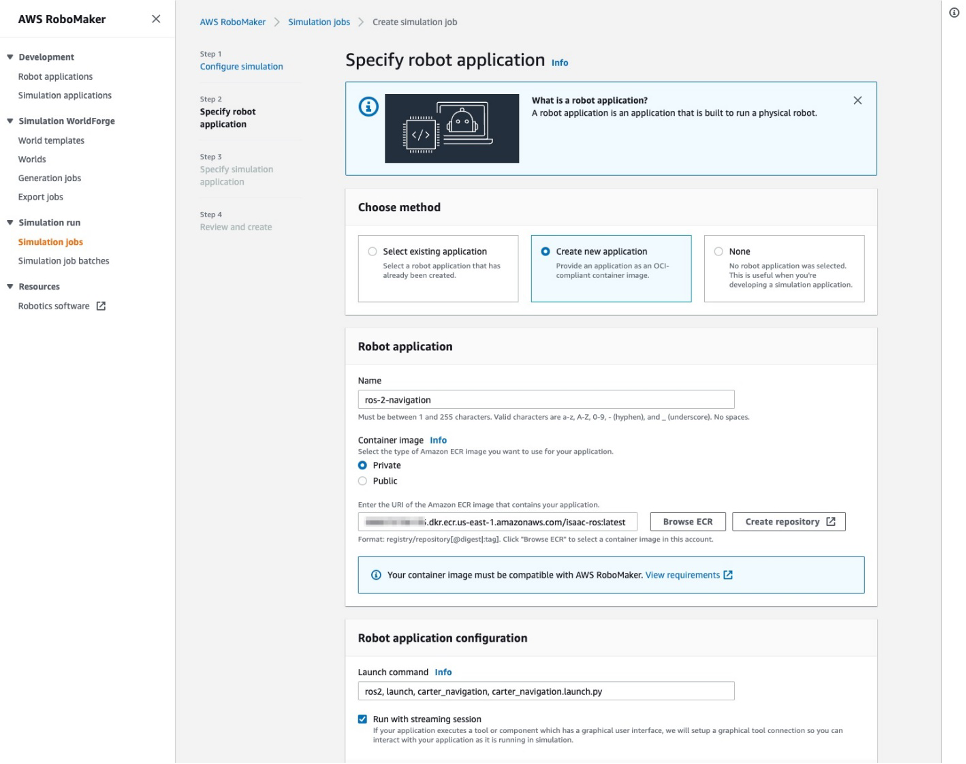Click the Launch command input field
The width and height of the screenshot is (966, 764).
tap(546, 691)
